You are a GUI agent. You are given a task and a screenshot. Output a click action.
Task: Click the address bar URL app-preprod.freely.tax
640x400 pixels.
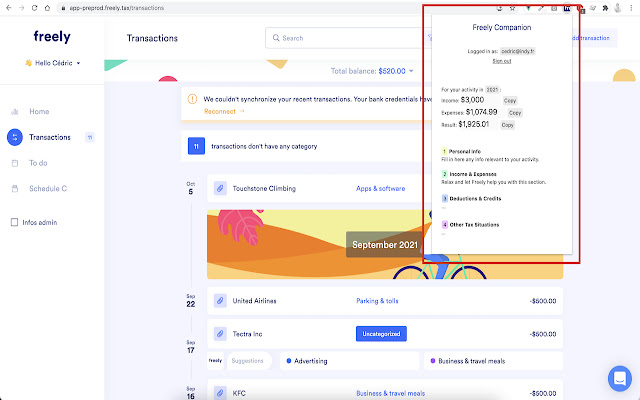pos(117,8)
